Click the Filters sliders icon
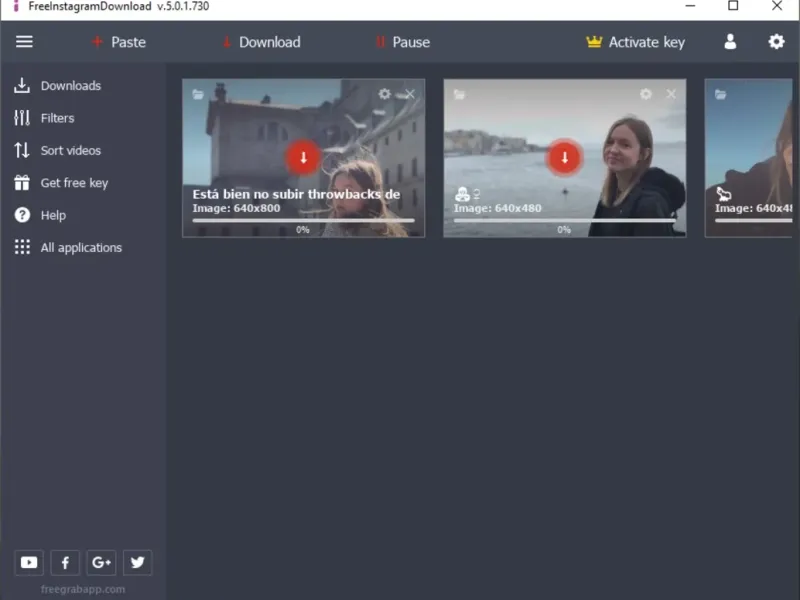The height and width of the screenshot is (600, 800). [22, 118]
